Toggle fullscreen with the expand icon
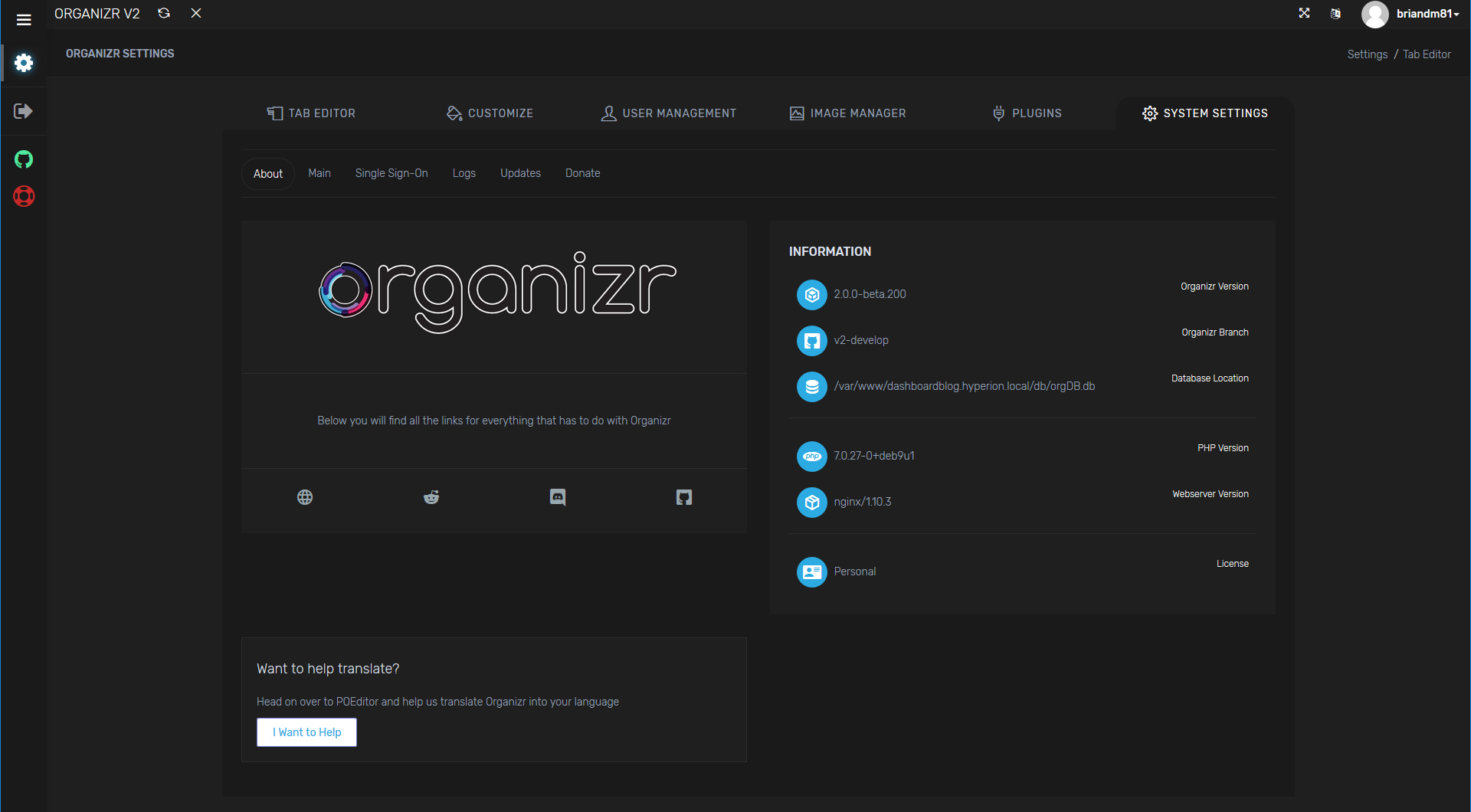The height and width of the screenshot is (812, 1471). click(1304, 13)
